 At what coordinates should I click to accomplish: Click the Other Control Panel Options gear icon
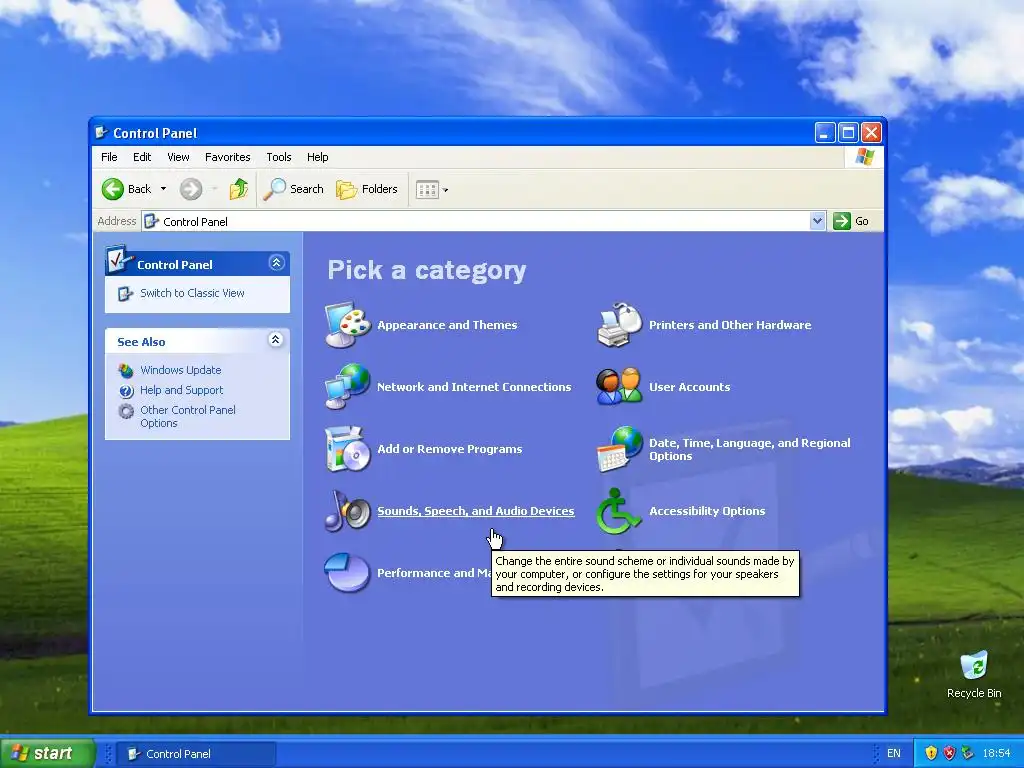[x=125, y=411]
